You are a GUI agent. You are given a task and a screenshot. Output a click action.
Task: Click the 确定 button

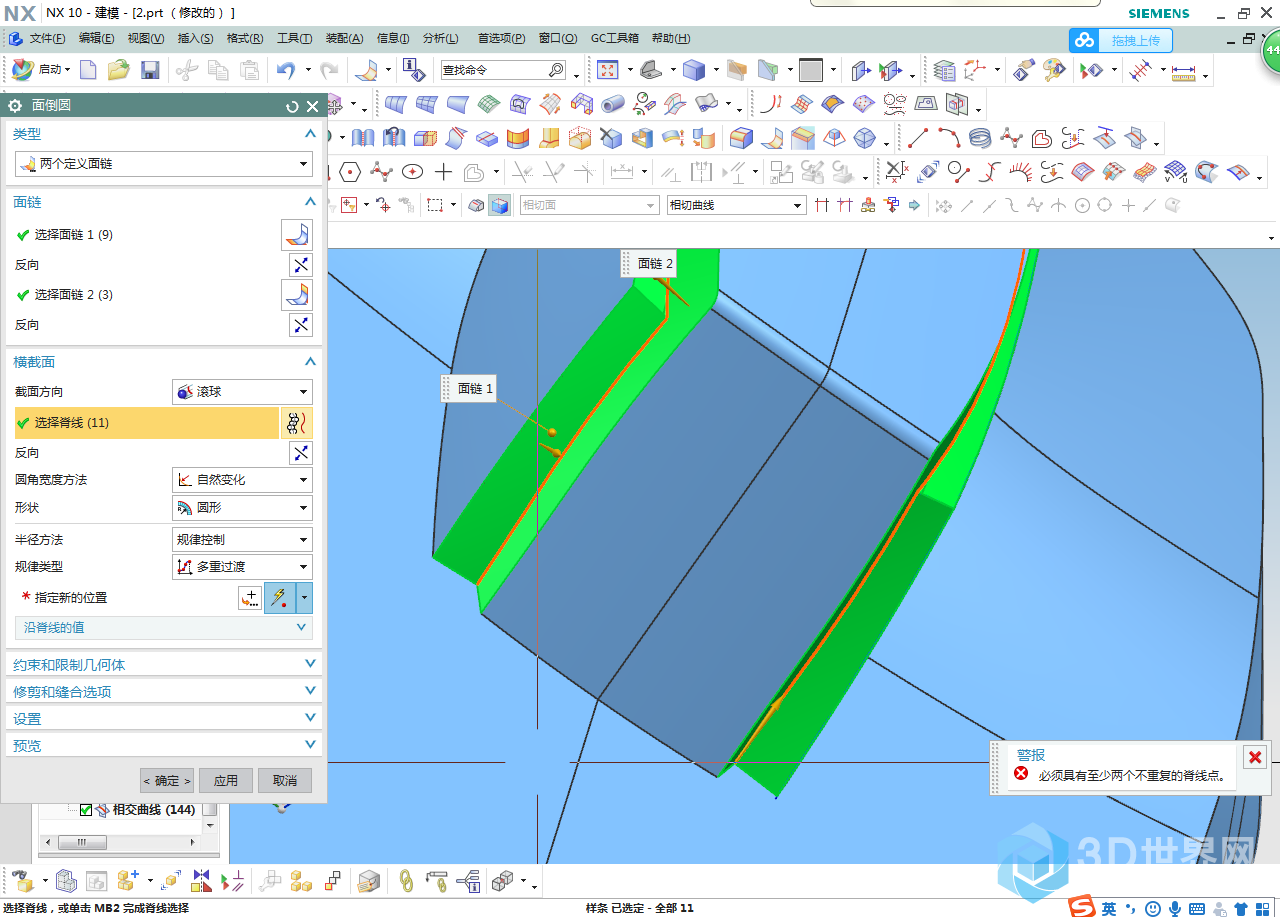167,781
